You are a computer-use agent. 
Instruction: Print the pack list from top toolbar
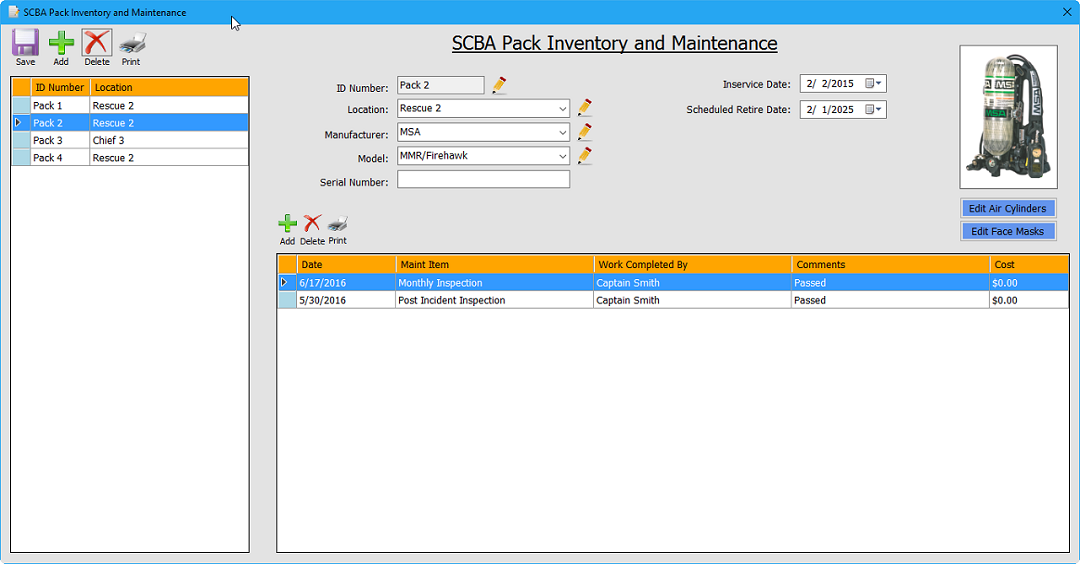point(132,43)
